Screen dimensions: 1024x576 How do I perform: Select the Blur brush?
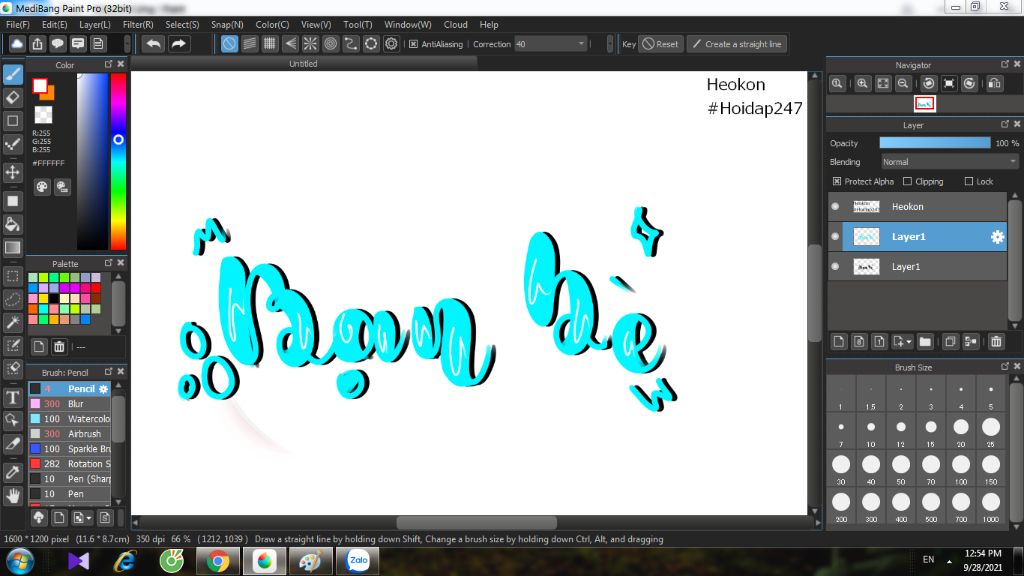70,404
